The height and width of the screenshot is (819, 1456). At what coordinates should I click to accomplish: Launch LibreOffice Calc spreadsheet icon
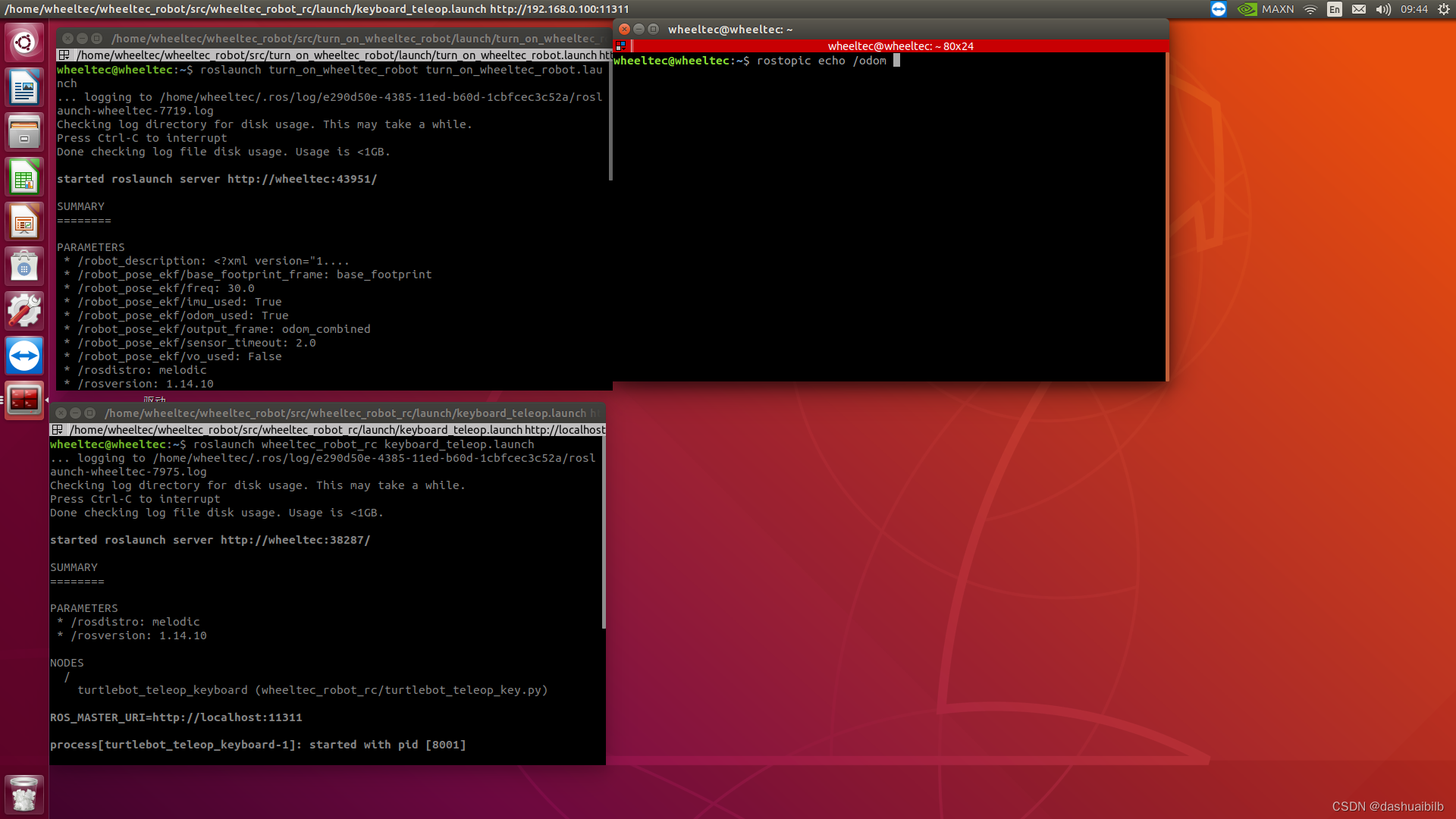click(24, 177)
